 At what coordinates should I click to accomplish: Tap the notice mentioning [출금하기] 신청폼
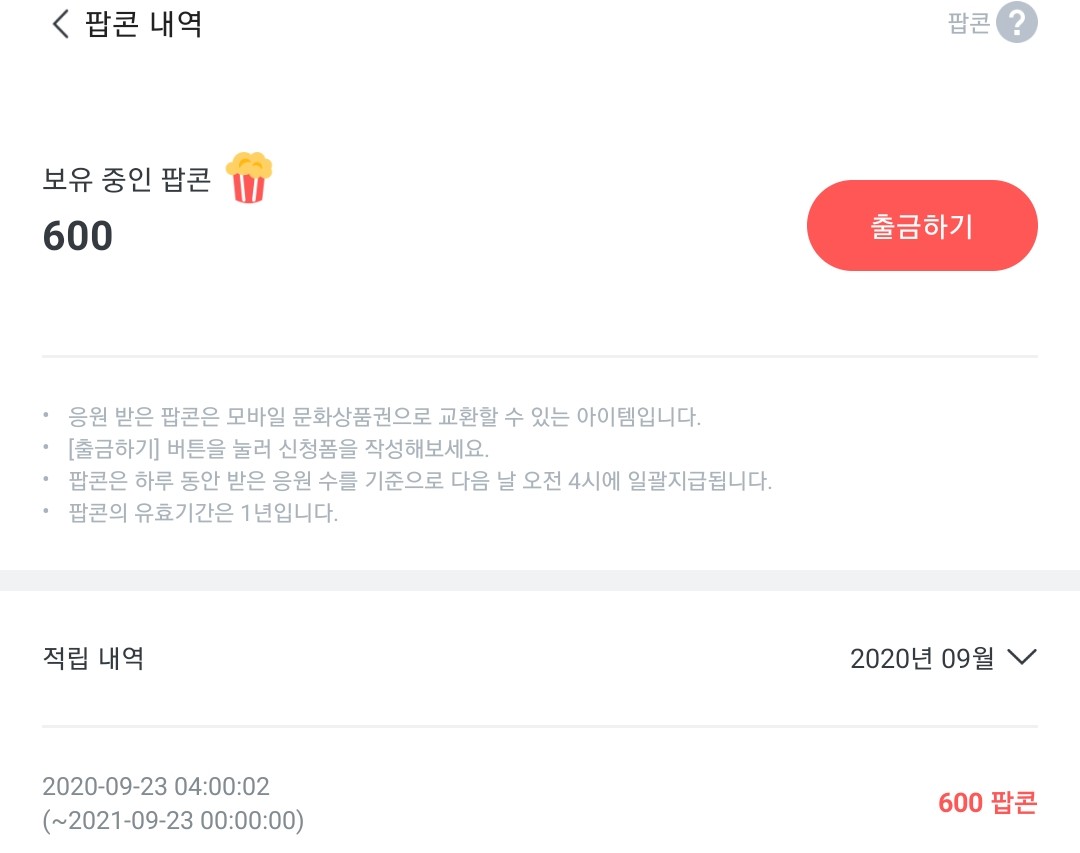point(278,448)
